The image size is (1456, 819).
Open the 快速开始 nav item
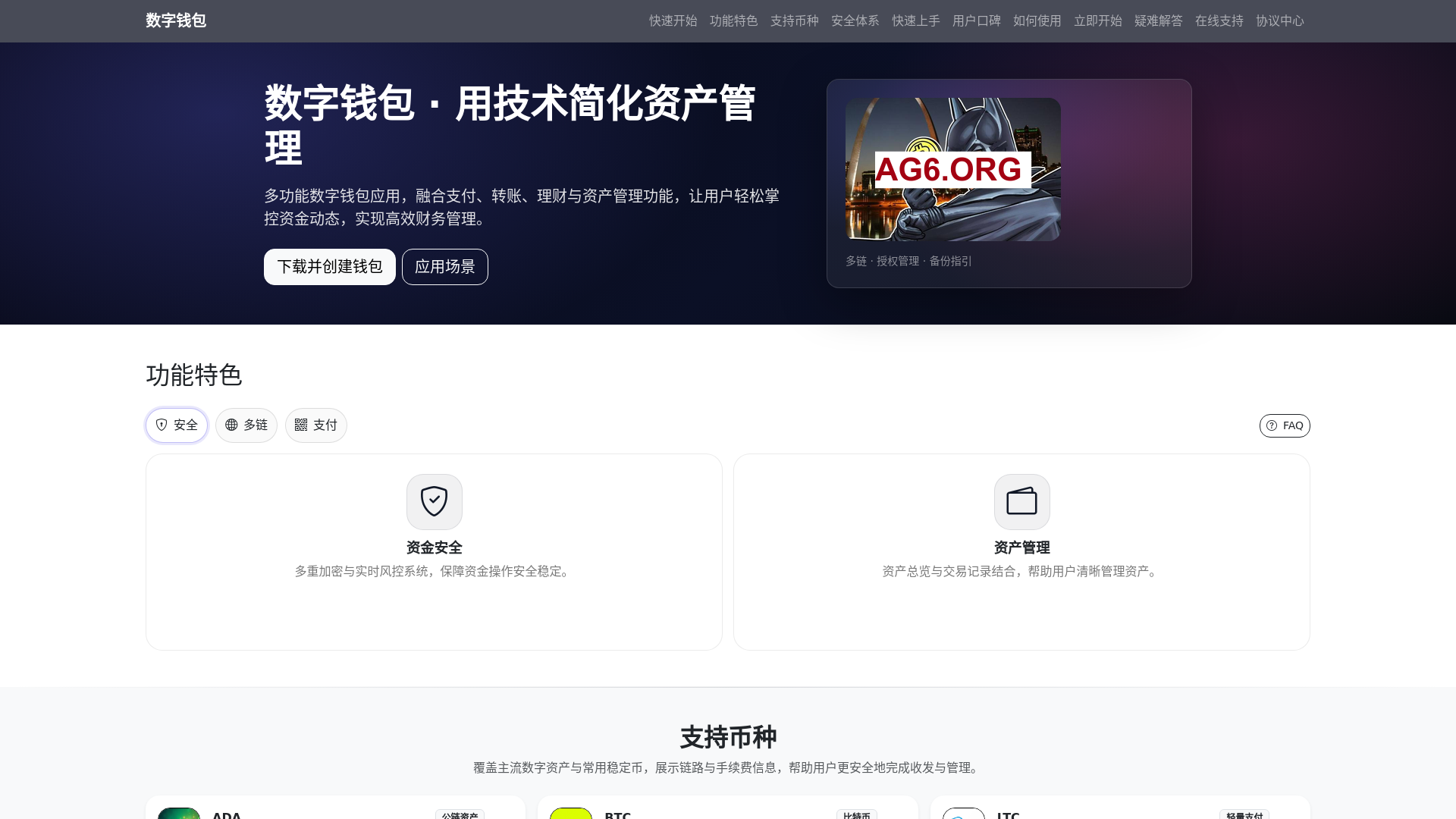click(673, 20)
